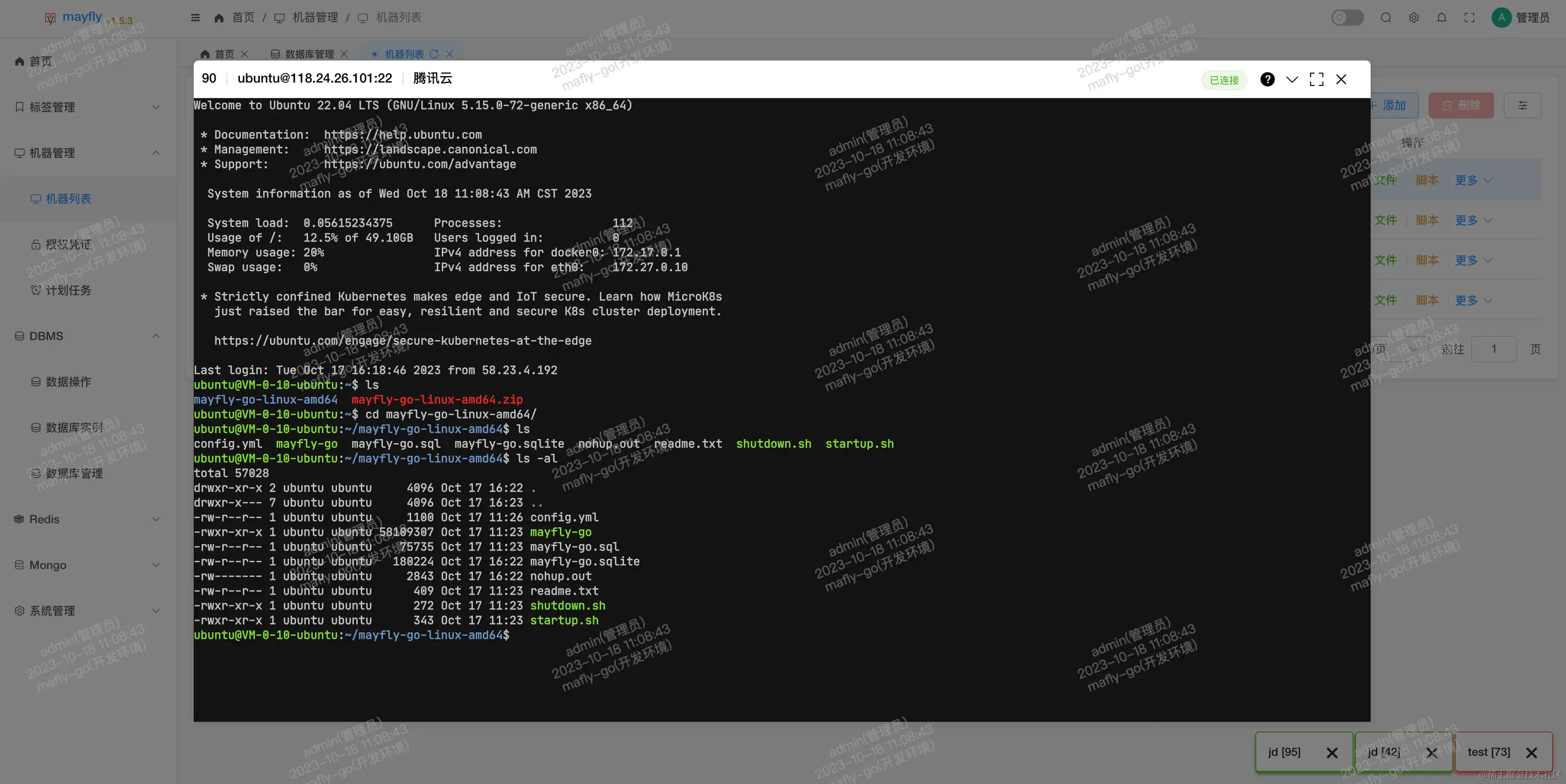Close the test [73] terminal tag
The width and height of the screenshot is (1566, 784).
point(1531,753)
